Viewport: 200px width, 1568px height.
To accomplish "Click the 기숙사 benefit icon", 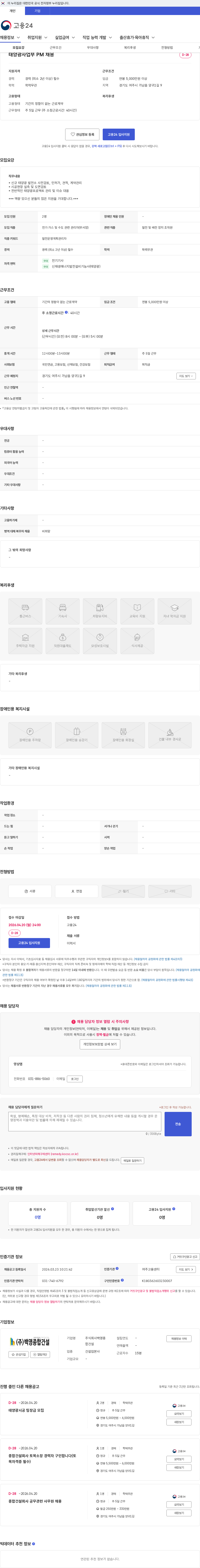I will click(x=63, y=611).
